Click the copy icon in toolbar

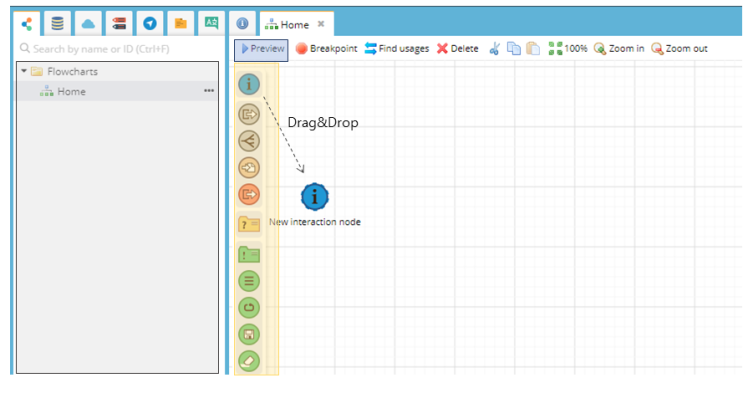[514, 49]
